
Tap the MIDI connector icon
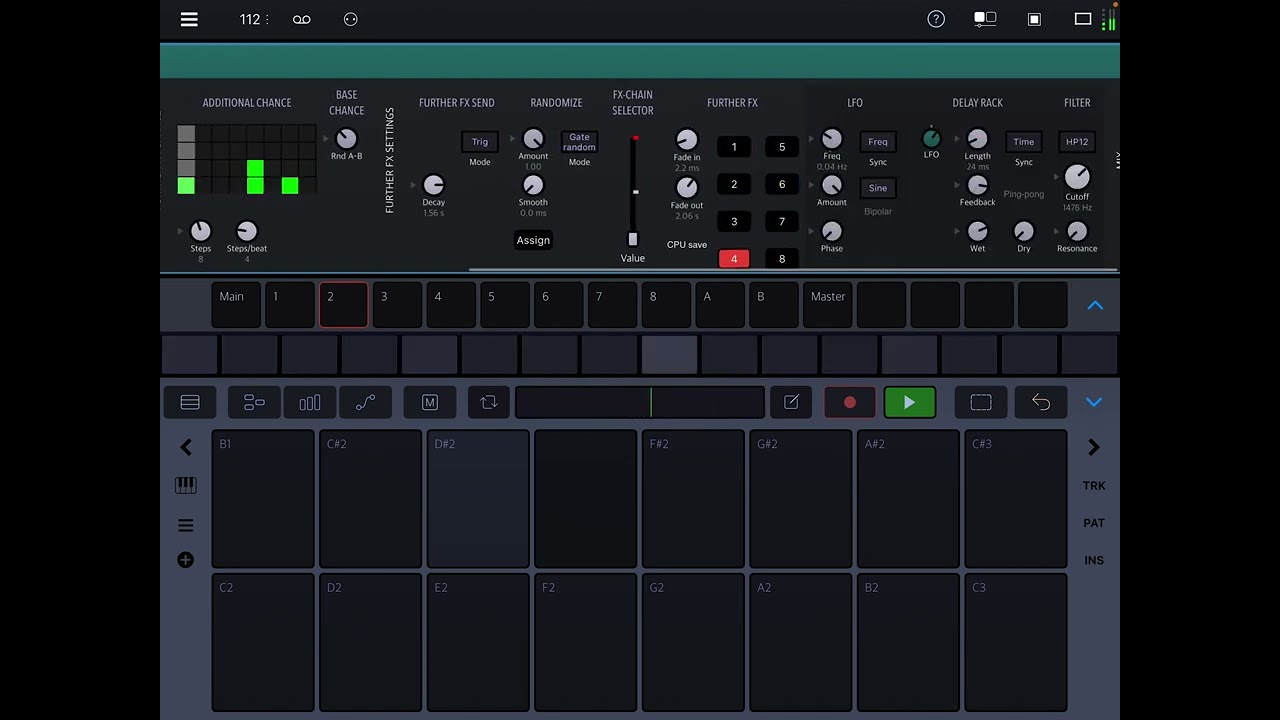tap(350, 19)
